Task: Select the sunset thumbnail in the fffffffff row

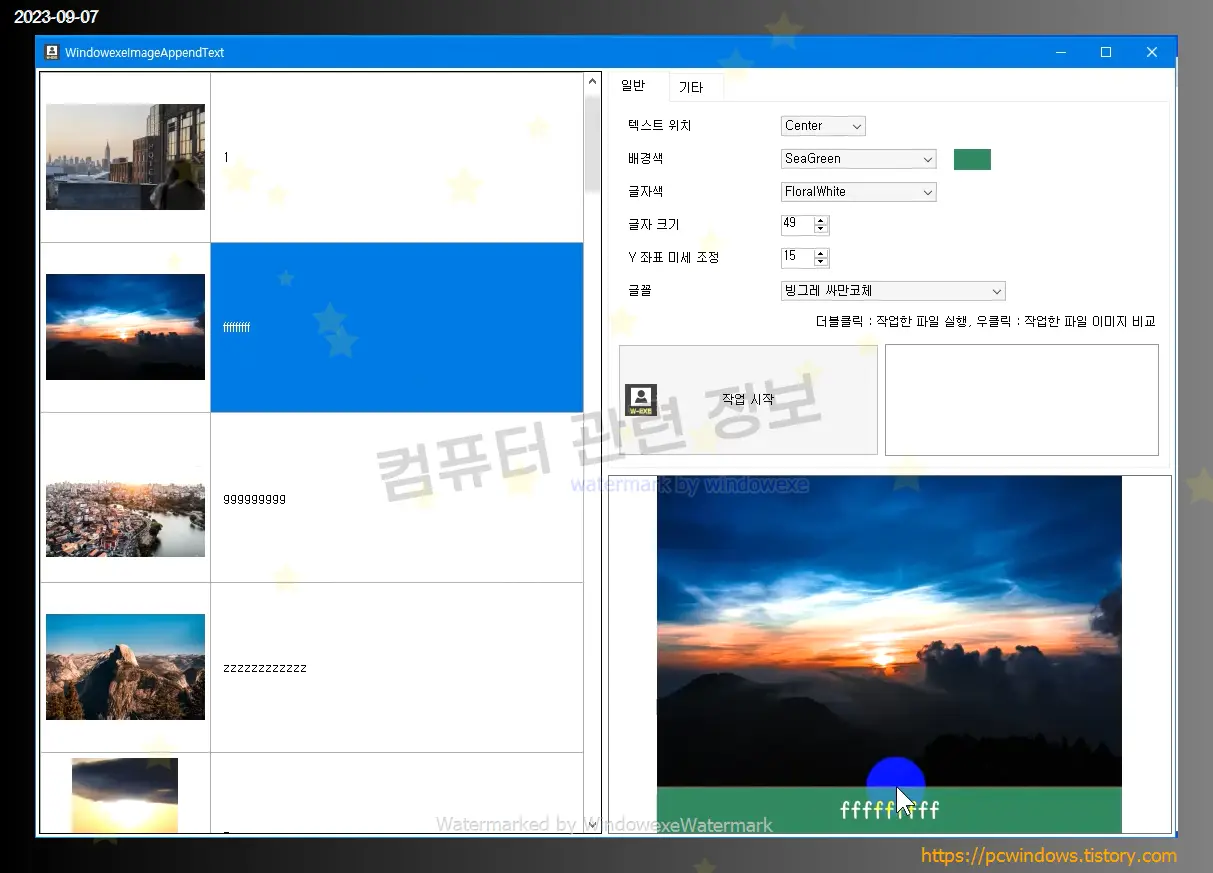Action: (125, 327)
